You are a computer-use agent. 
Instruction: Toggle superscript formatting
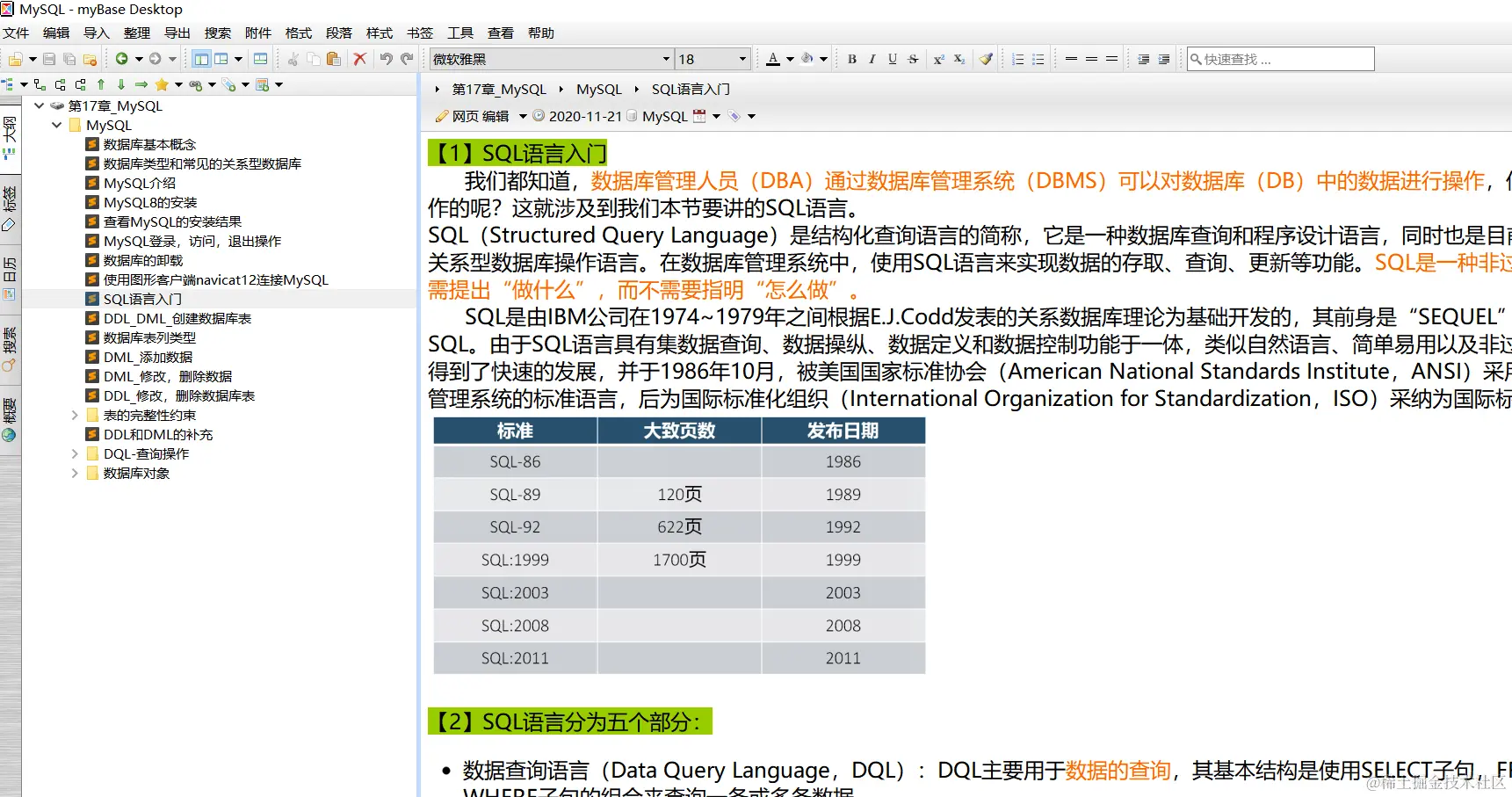(x=939, y=59)
